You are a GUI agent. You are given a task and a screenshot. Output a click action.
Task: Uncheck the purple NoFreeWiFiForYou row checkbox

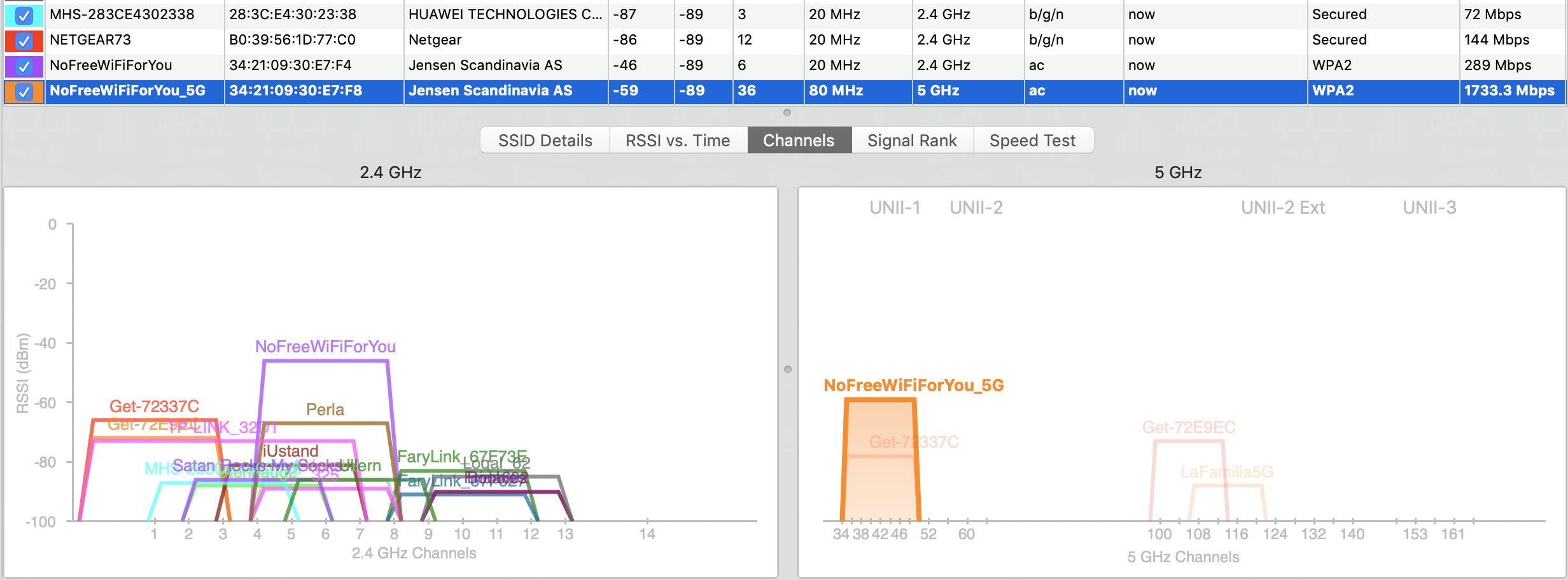[24, 66]
